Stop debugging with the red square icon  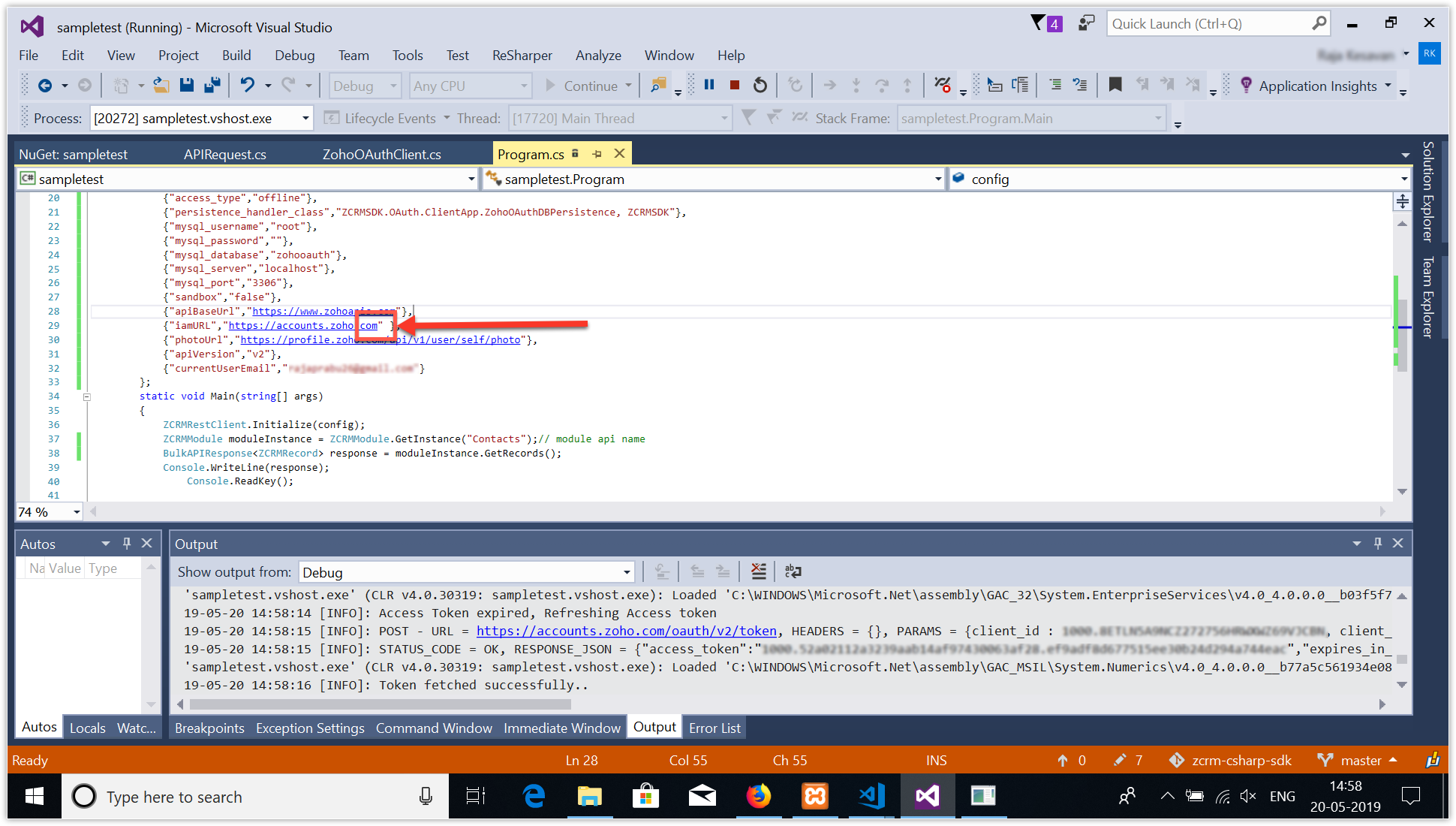point(735,86)
